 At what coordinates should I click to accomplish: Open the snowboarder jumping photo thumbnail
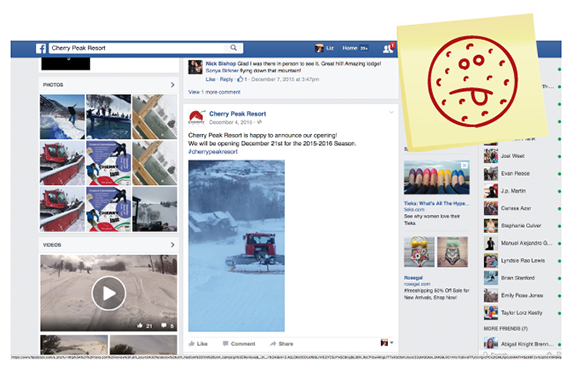(x=62, y=117)
